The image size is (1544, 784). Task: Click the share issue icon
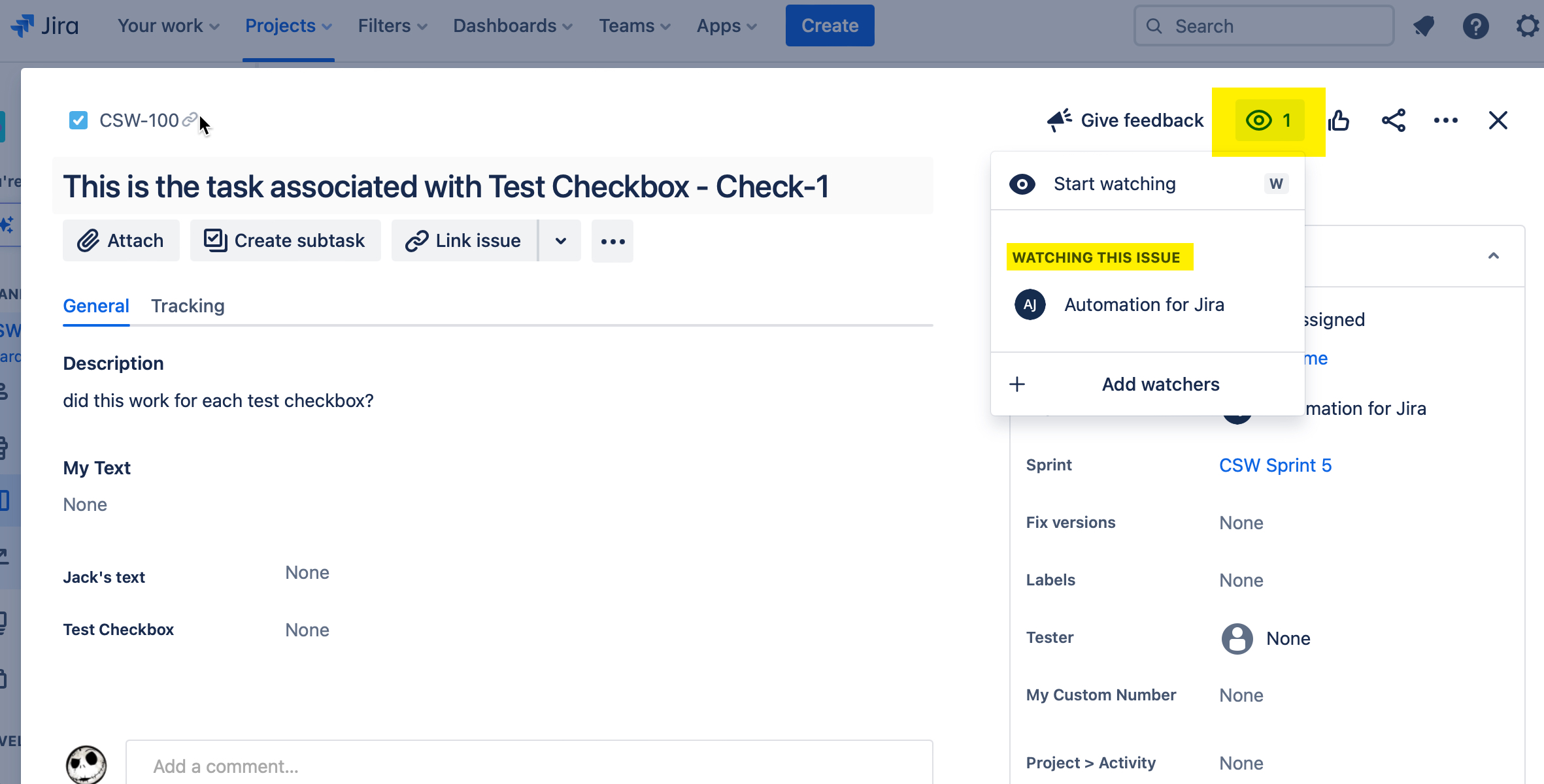point(1393,121)
